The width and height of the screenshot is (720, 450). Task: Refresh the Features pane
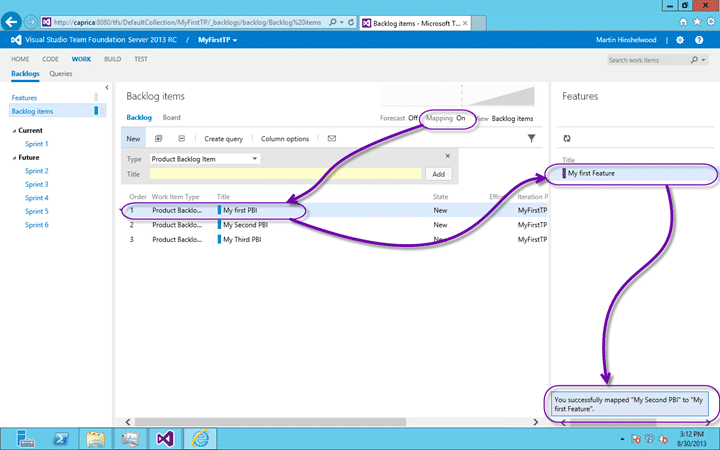click(567, 138)
